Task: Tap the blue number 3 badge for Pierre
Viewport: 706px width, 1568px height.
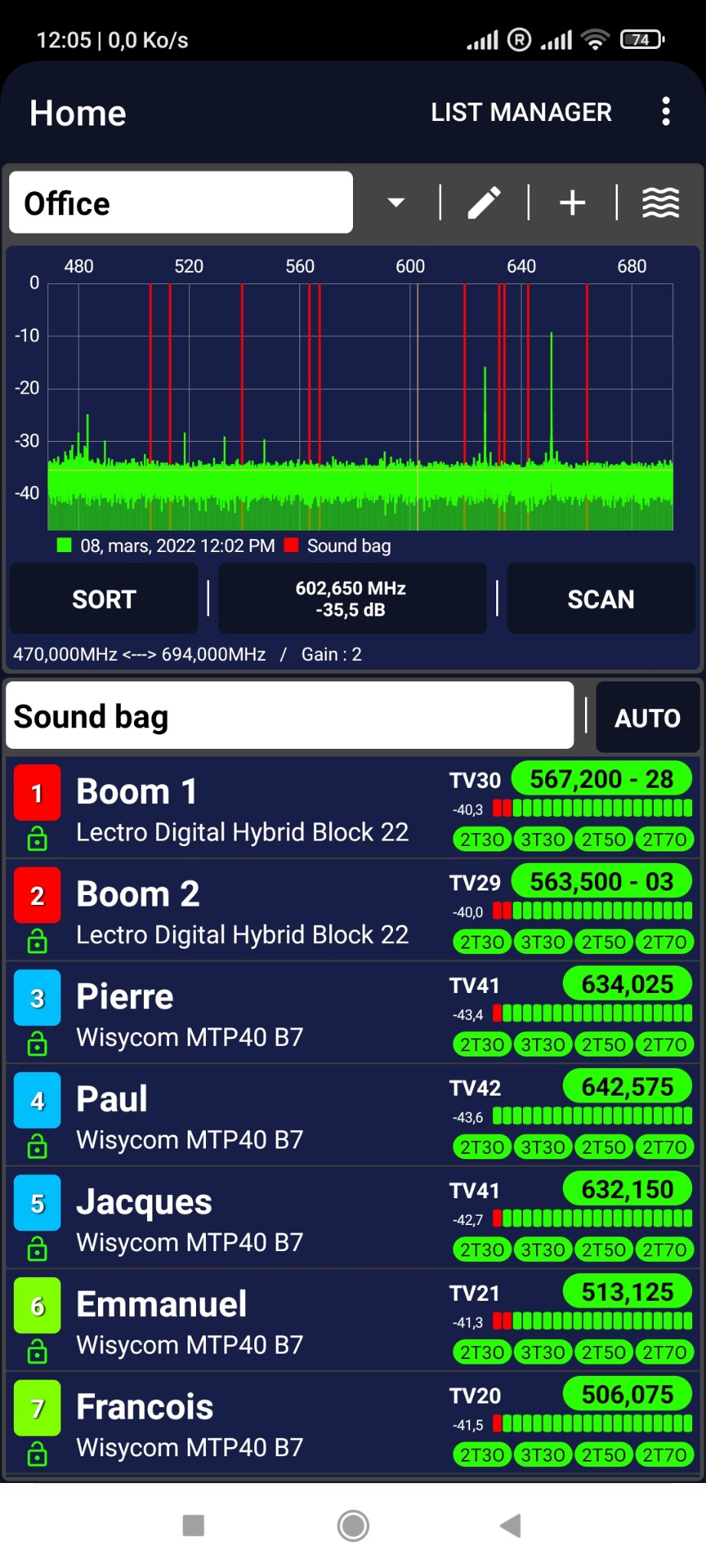Action: [37, 998]
